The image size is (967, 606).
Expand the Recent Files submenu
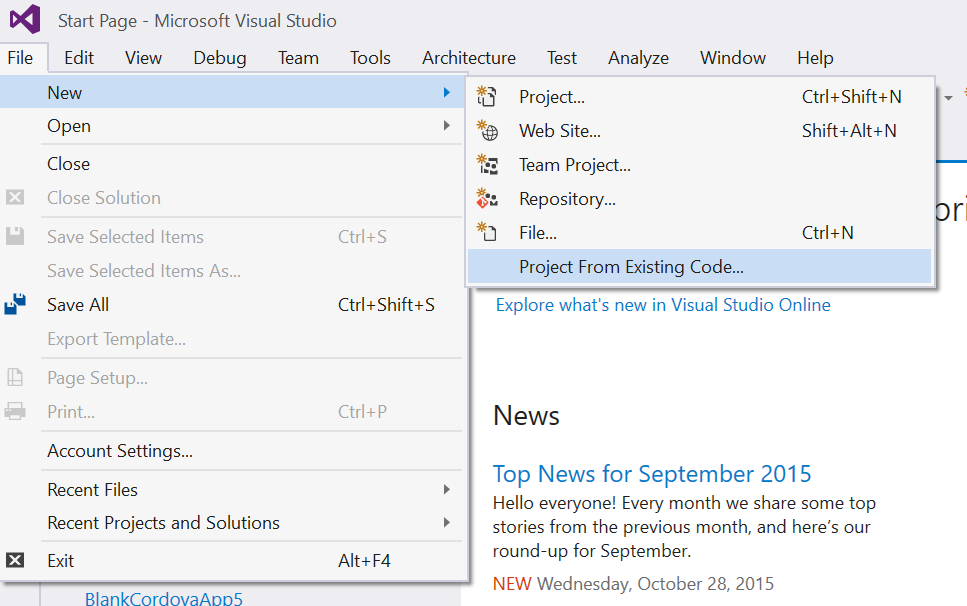[x=446, y=490]
